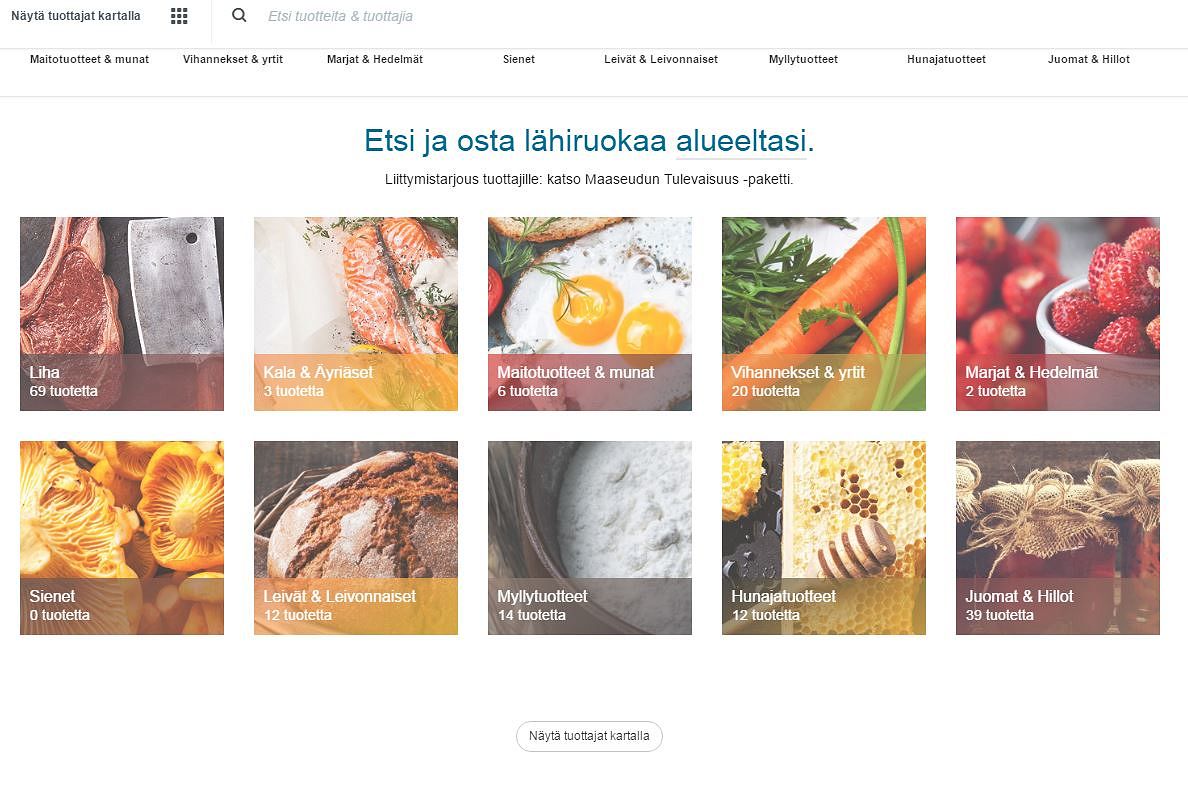Open the Vihannekset & yrtit carrot tile
The width and height of the screenshot is (1188, 808).
click(824, 314)
